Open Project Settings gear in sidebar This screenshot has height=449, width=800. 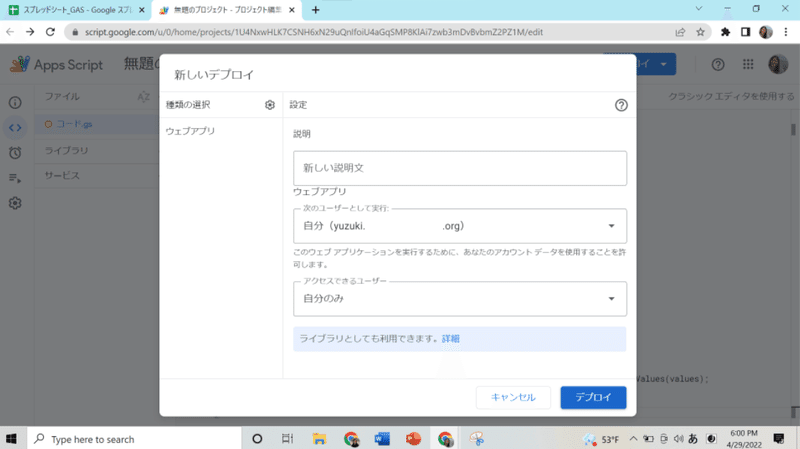(15, 203)
